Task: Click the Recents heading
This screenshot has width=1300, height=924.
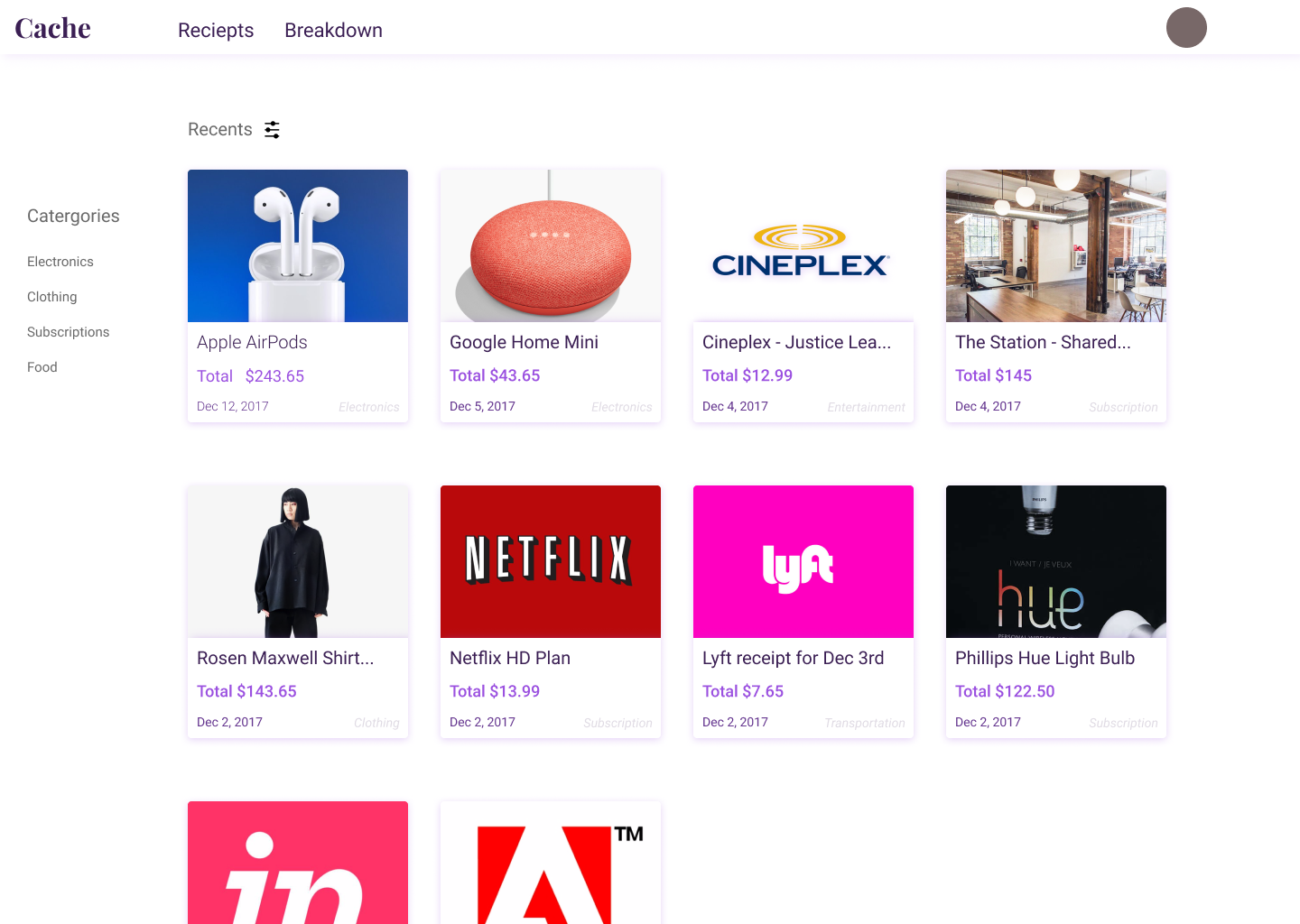Action: [x=220, y=130]
